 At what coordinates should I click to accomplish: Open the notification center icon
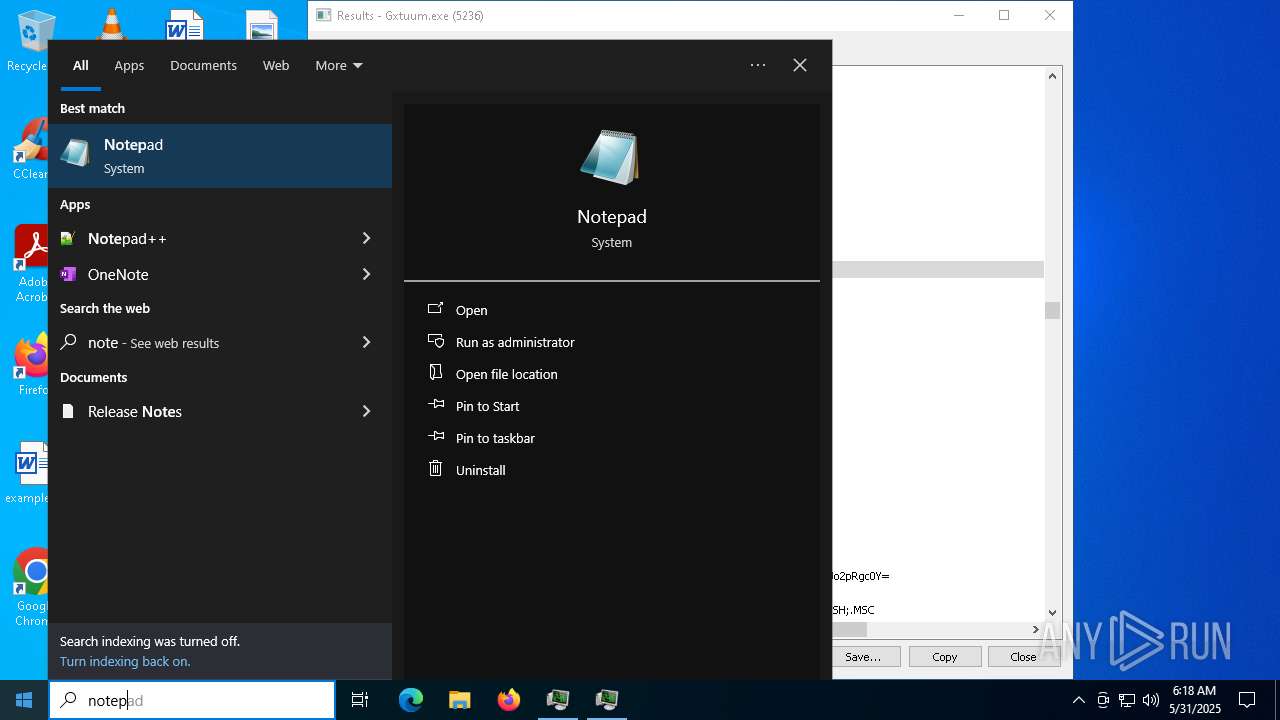pos(1247,700)
